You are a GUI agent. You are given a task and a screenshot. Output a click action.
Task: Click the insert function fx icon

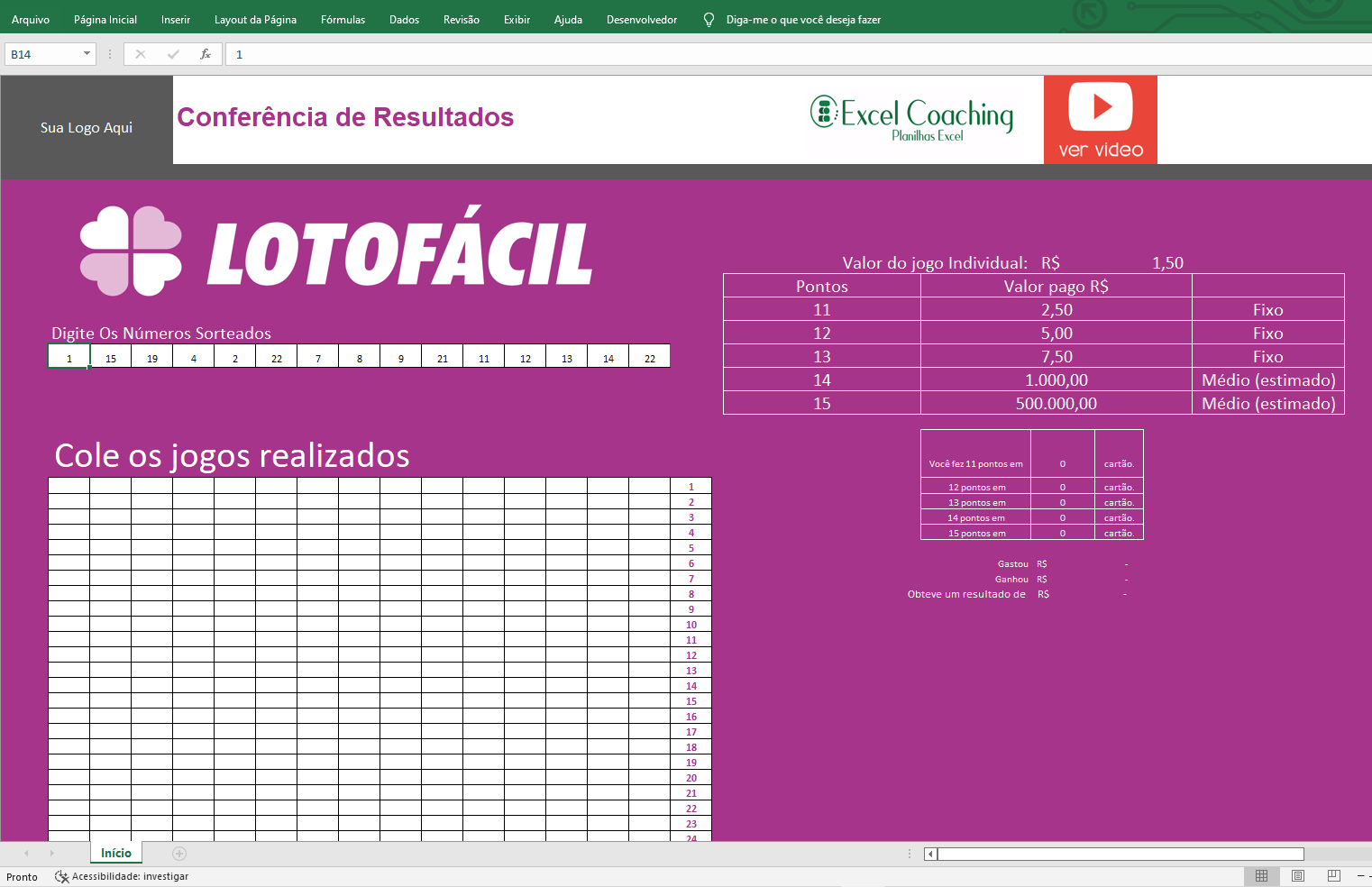click(206, 54)
